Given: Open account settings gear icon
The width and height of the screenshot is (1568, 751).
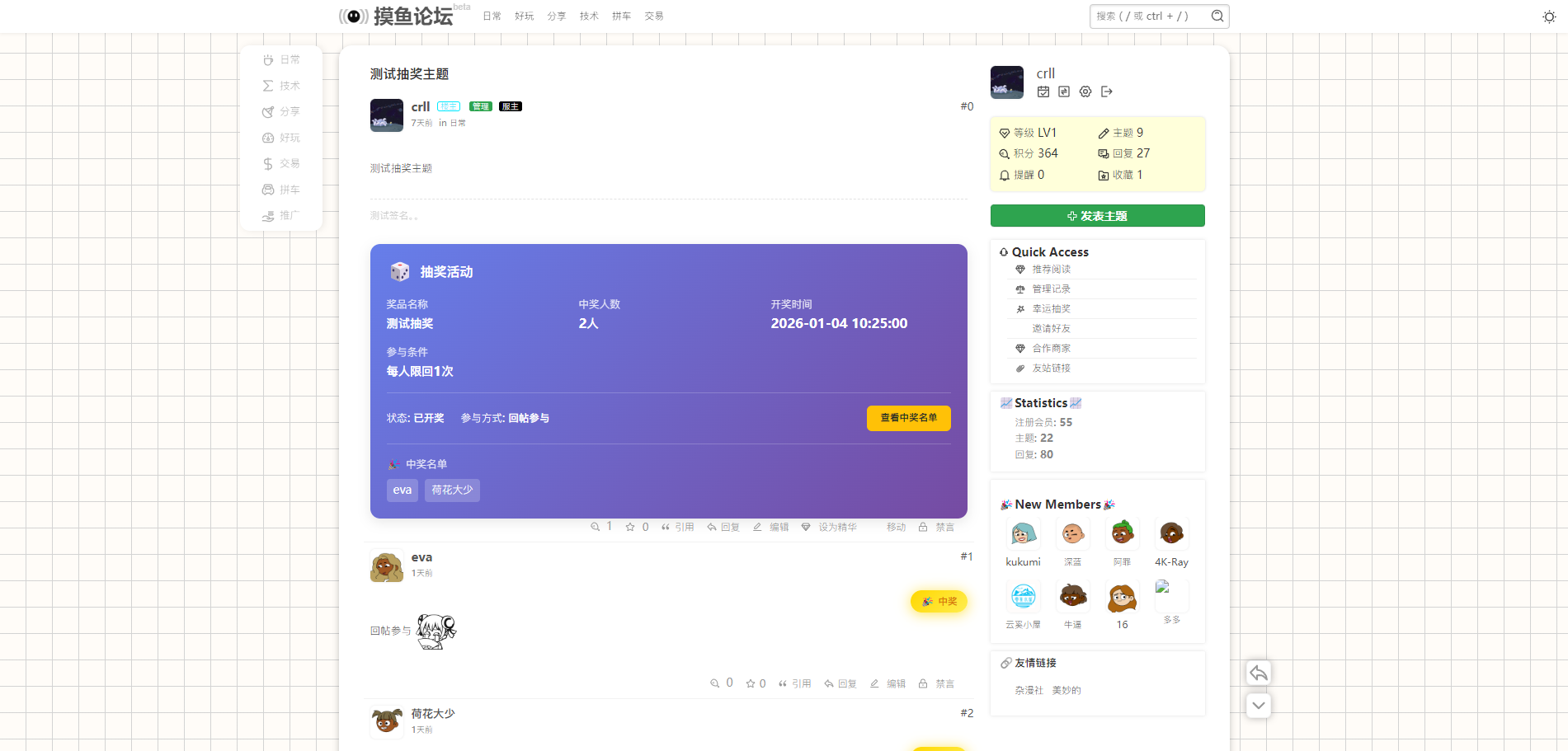Looking at the screenshot, I should (x=1085, y=92).
